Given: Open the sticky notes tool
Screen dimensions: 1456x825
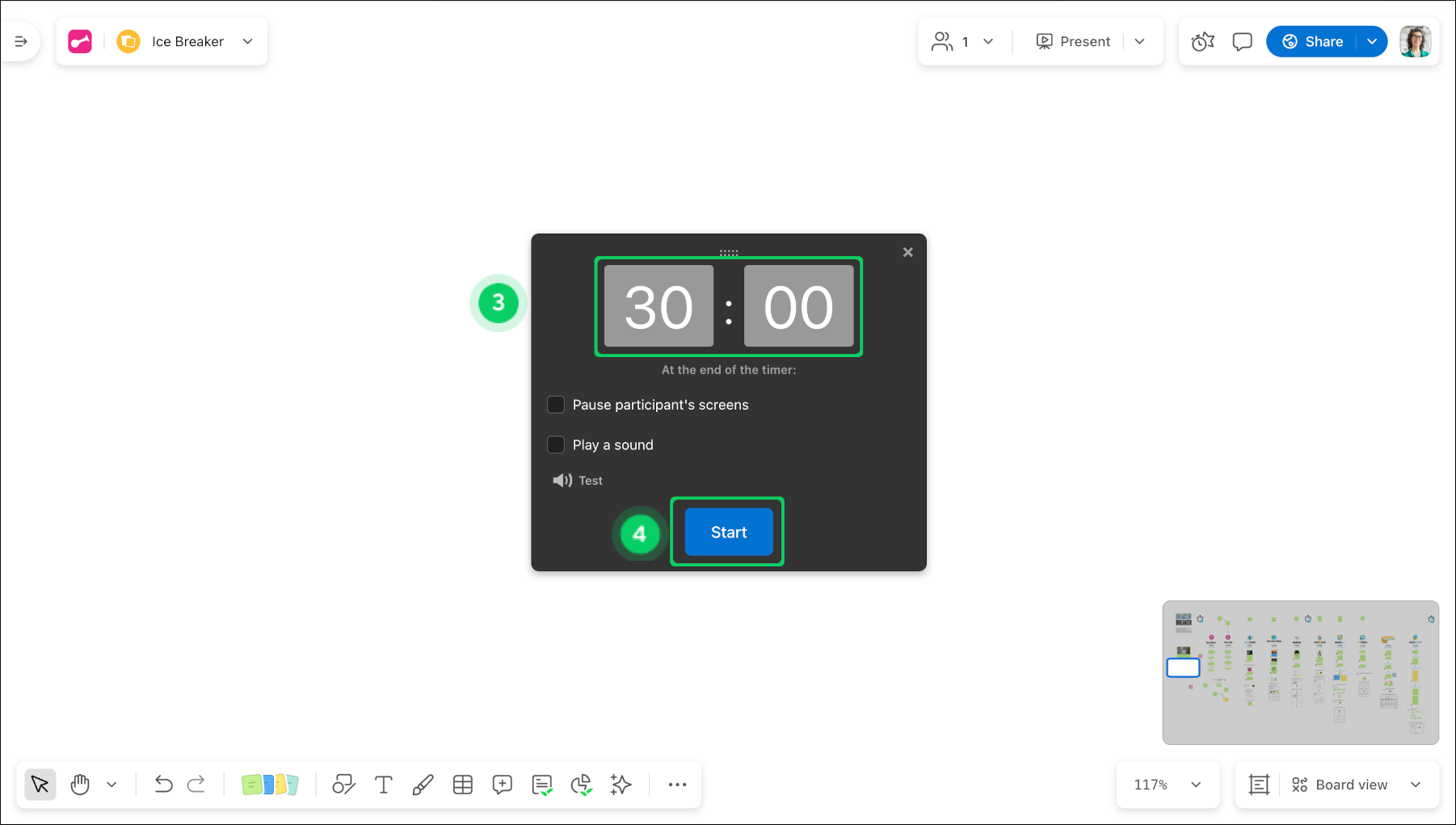Looking at the screenshot, I should (x=270, y=784).
